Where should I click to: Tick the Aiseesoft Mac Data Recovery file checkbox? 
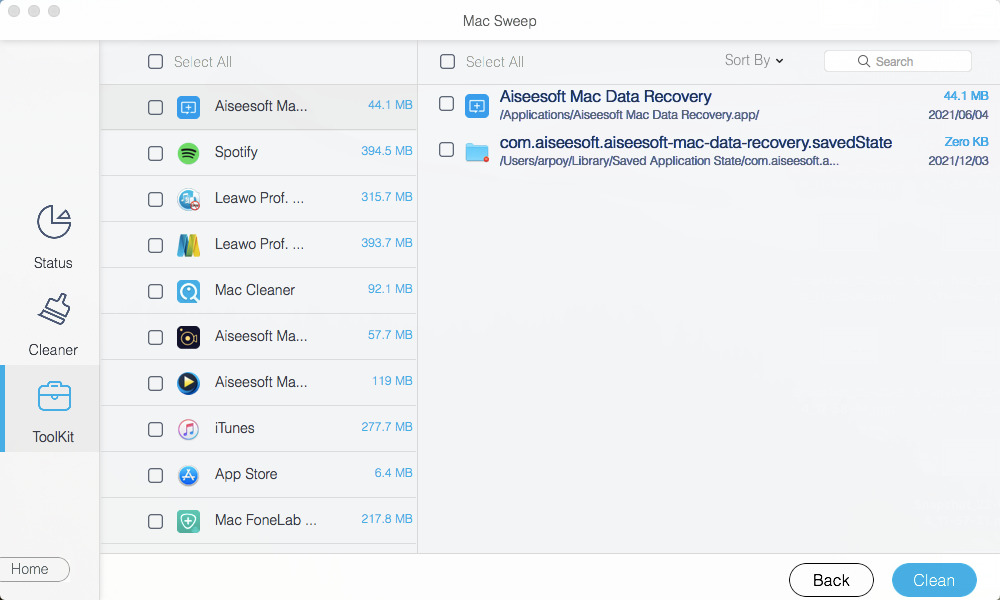[446, 103]
